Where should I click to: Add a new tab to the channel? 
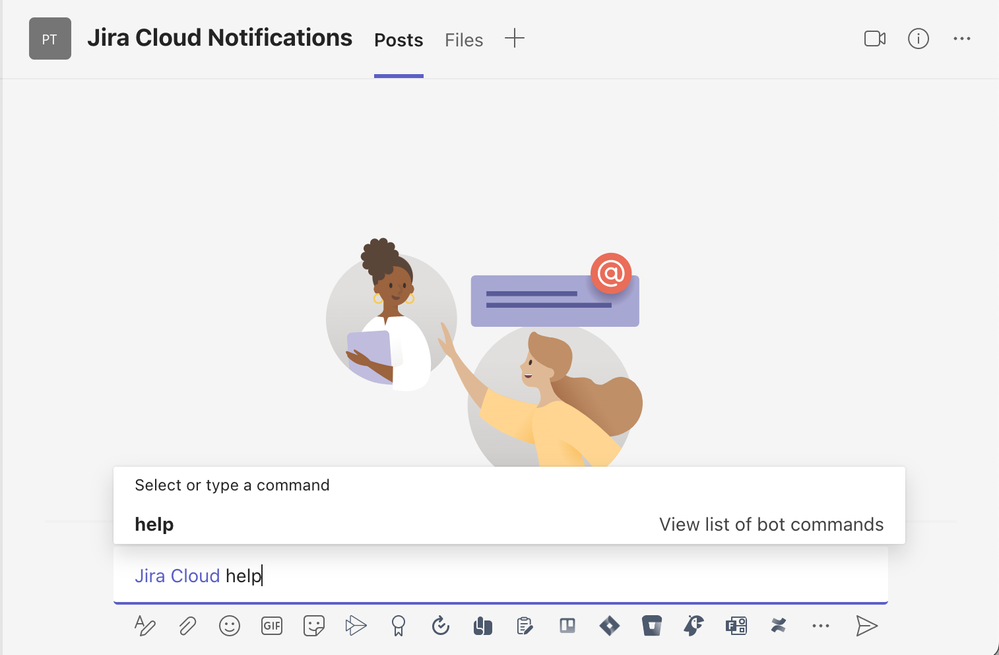pos(514,39)
